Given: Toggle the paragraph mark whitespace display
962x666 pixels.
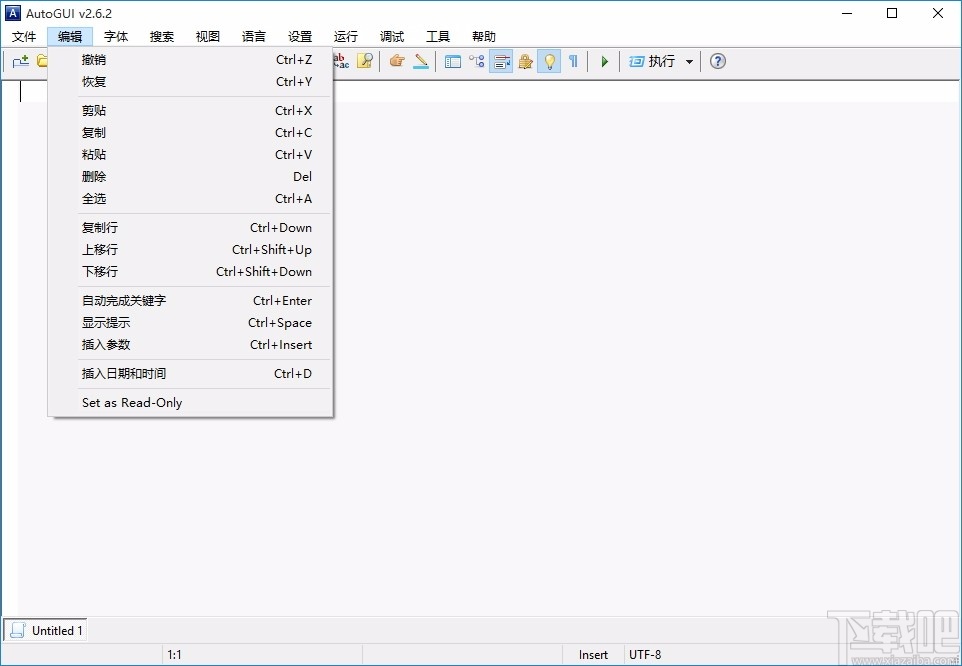Looking at the screenshot, I should pos(572,61).
